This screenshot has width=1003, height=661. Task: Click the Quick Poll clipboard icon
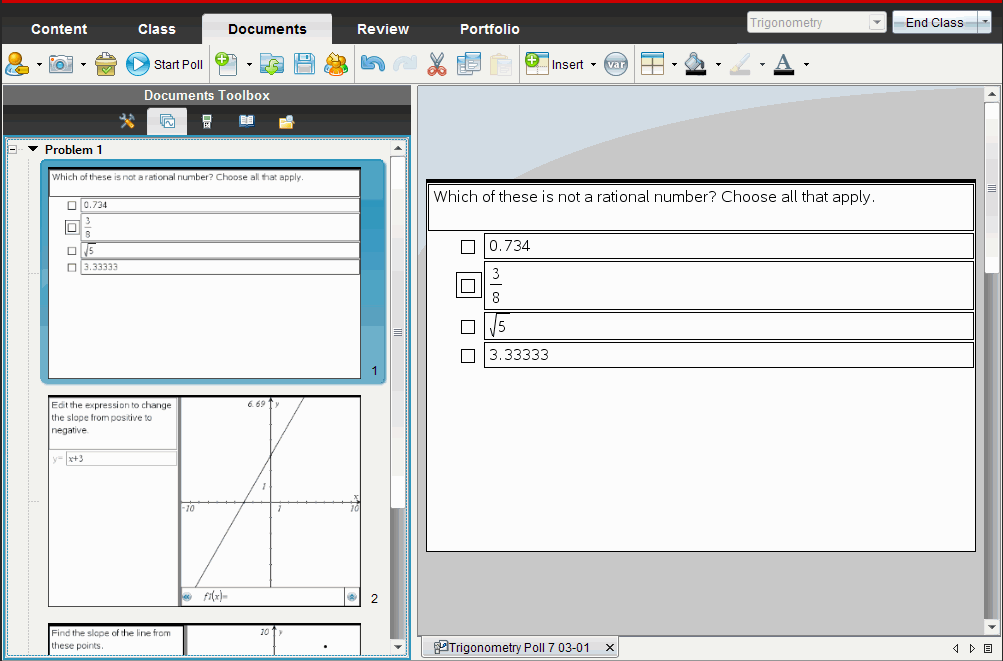106,64
